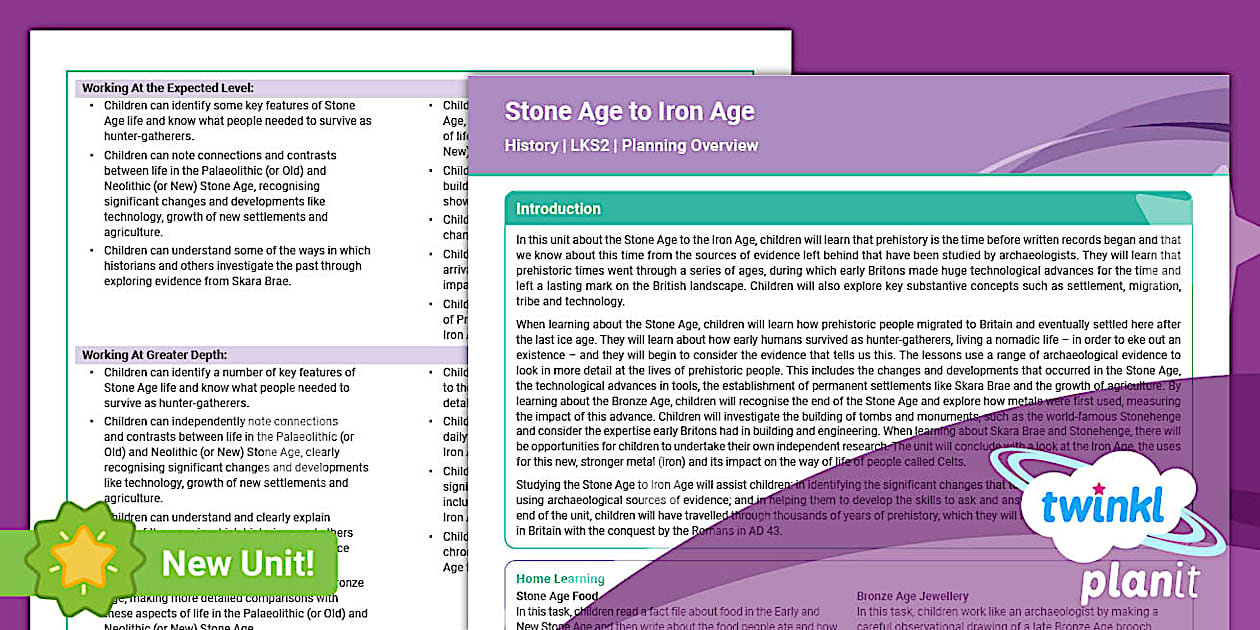The image size is (1260, 630).
Task: Click the teal Introduction section header
Action: [558, 209]
